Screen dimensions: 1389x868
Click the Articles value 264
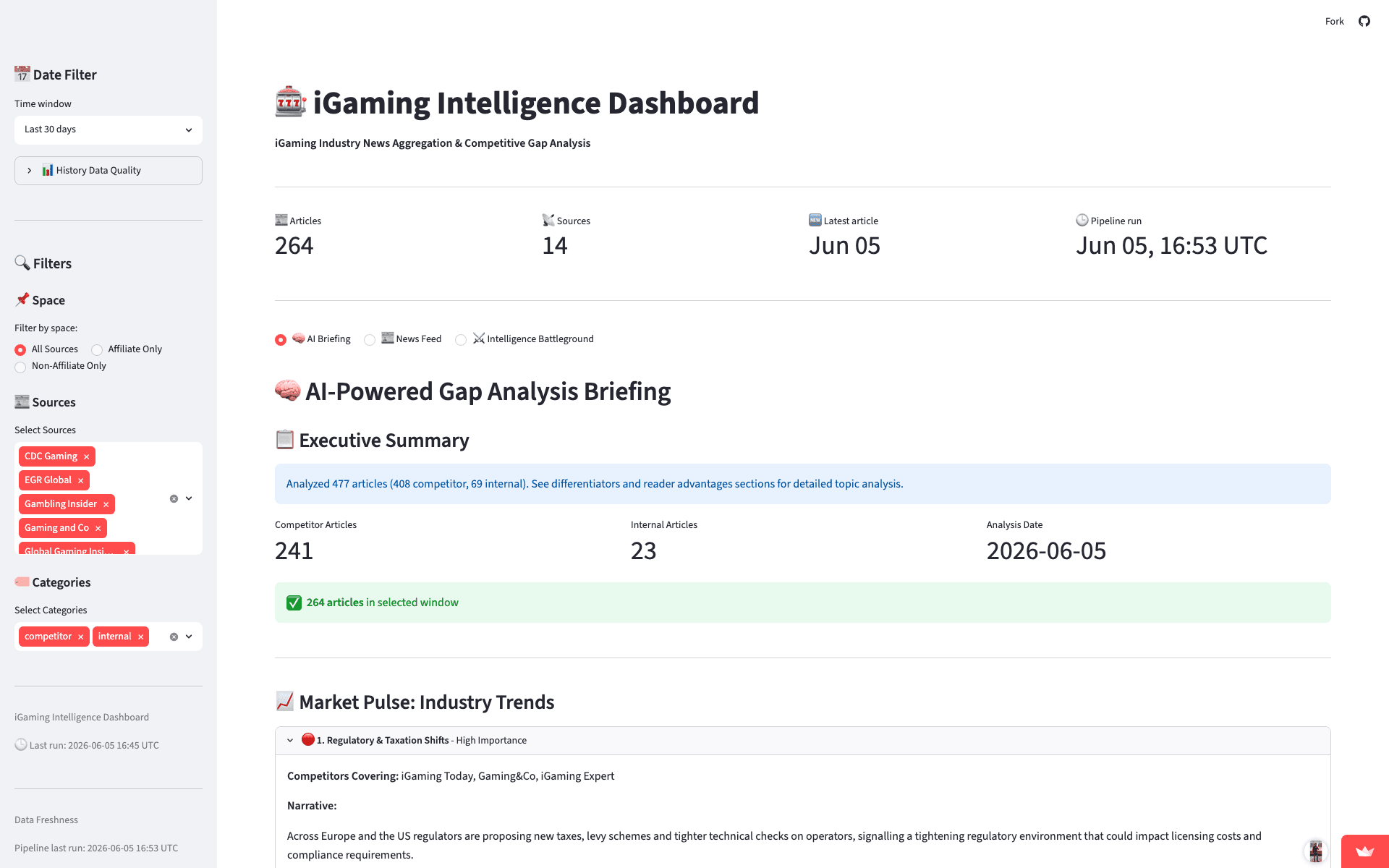point(294,246)
